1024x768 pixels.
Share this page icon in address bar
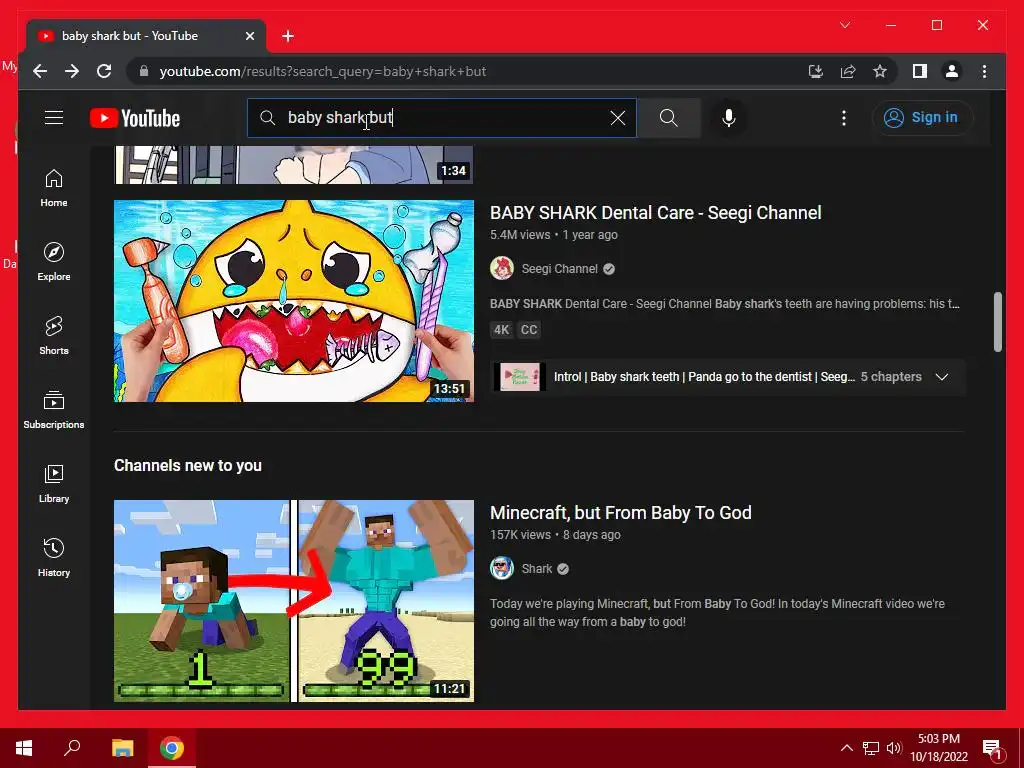pos(848,71)
